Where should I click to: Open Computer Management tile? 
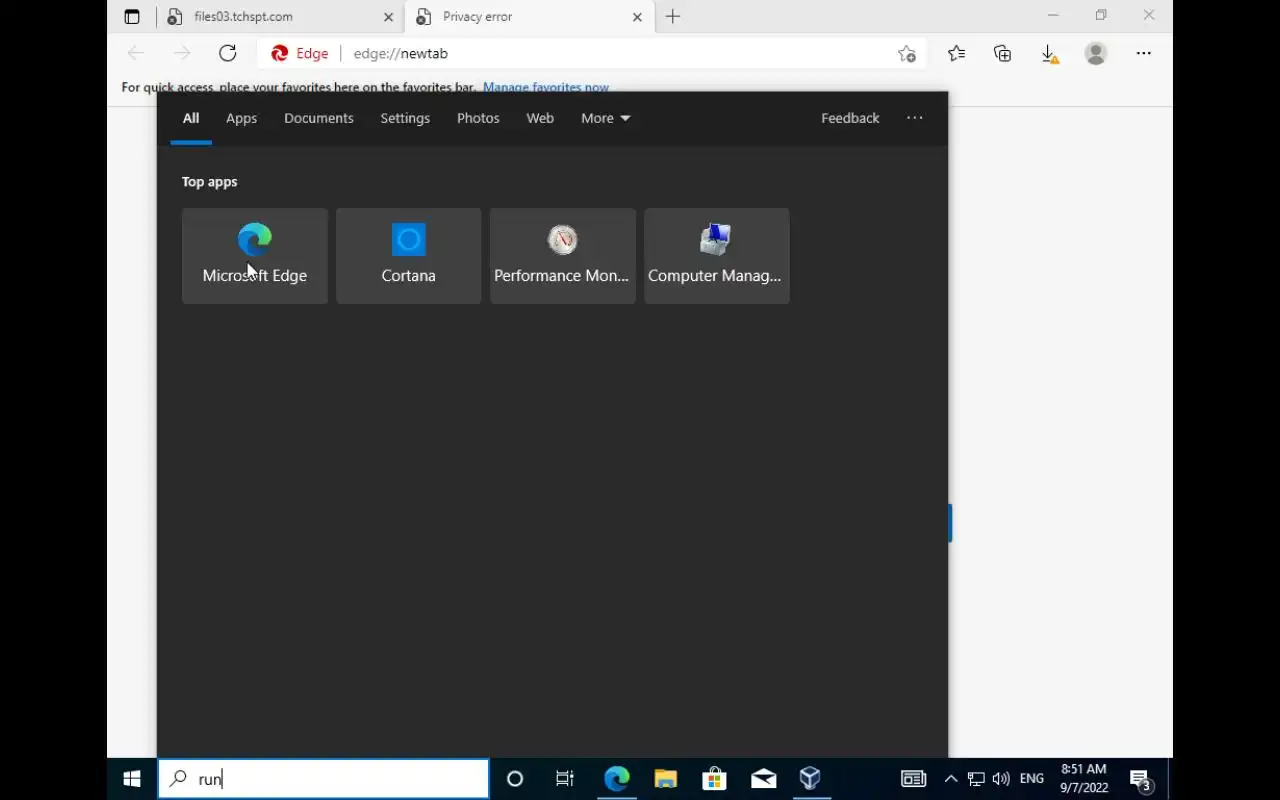click(x=716, y=256)
